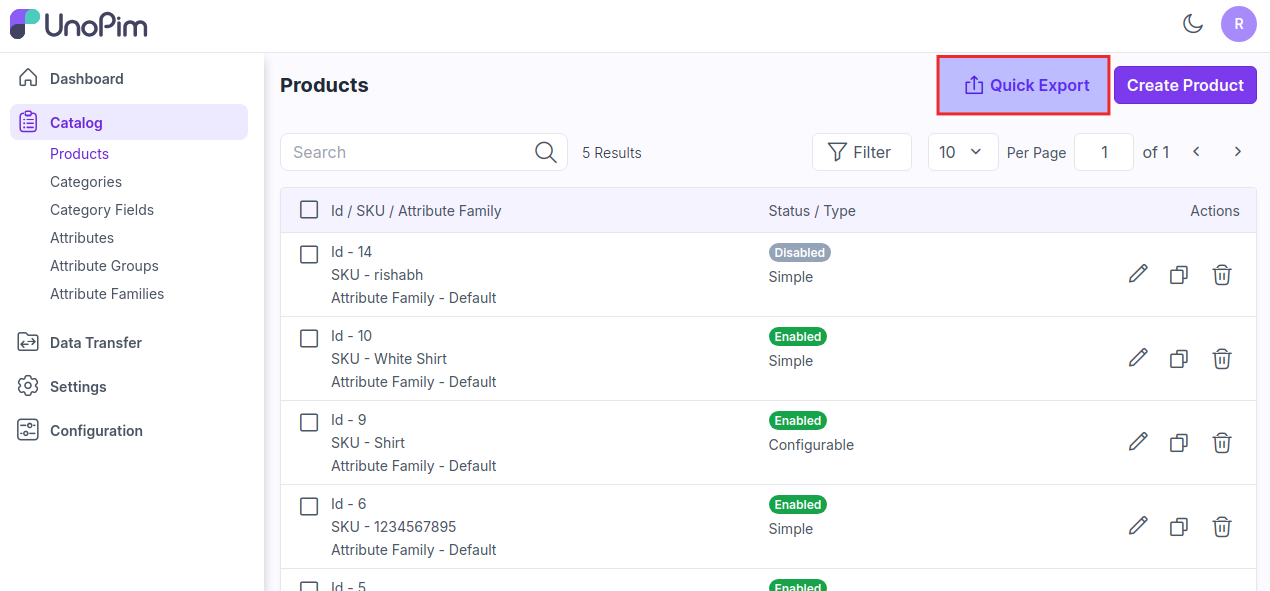This screenshot has height=591, width=1270.
Task: Click the page number input box
Action: tap(1103, 152)
